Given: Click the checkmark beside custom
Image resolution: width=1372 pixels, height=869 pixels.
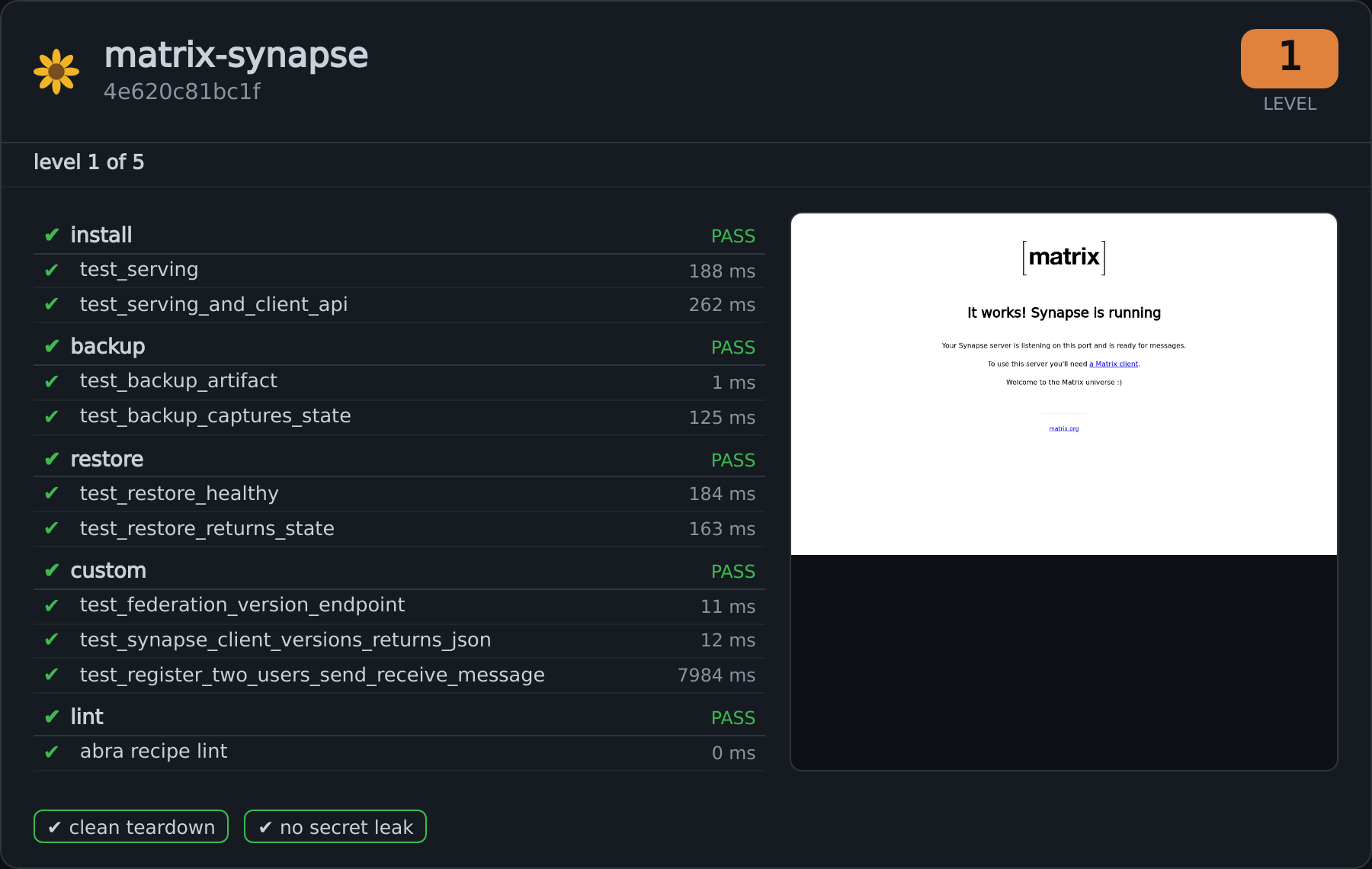Looking at the screenshot, I should 52,570.
